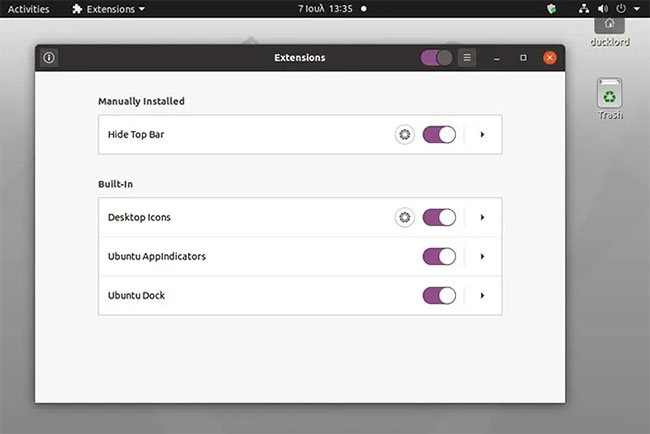Turn off the Desktop Icons extension
Screen dimensions: 650x434
(x=439, y=217)
